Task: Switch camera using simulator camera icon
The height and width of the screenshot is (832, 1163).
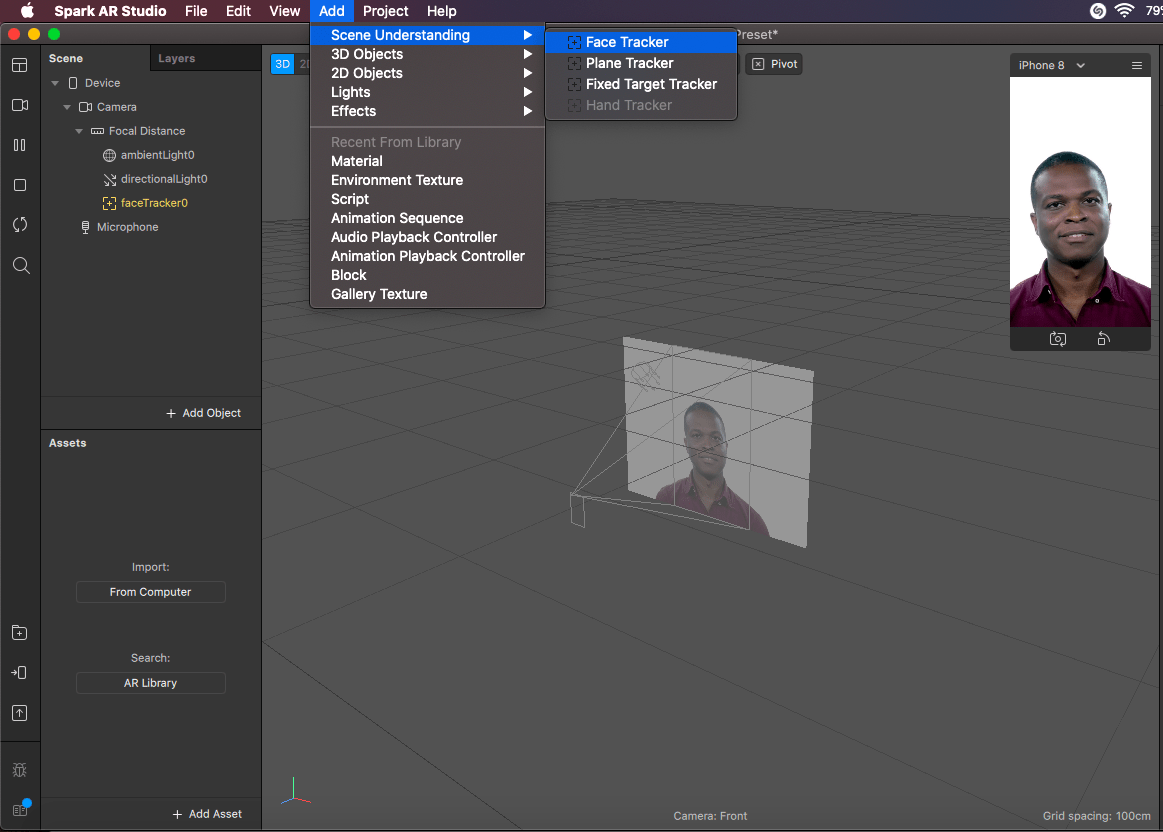Action: point(1057,339)
